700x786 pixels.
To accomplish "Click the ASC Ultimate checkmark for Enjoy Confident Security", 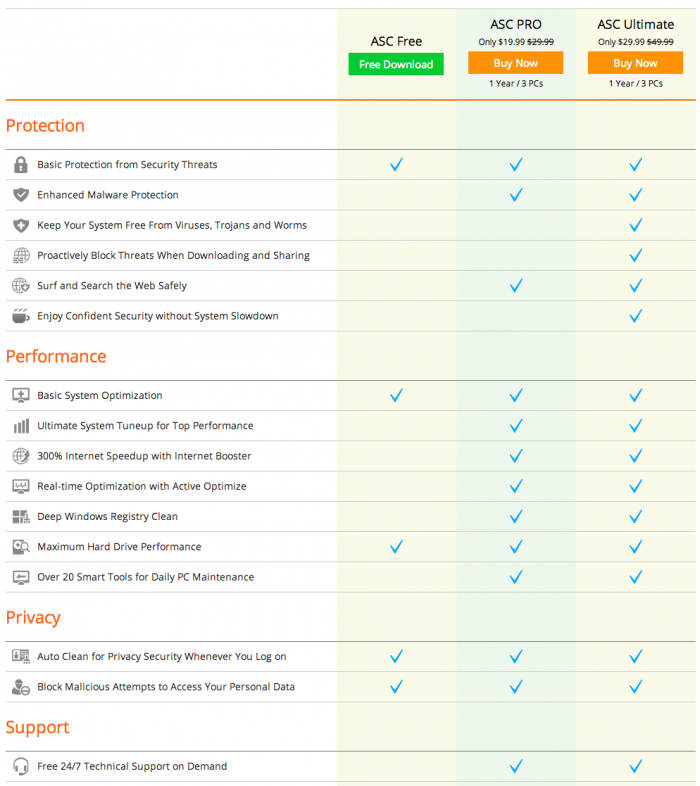I will 636,316.
